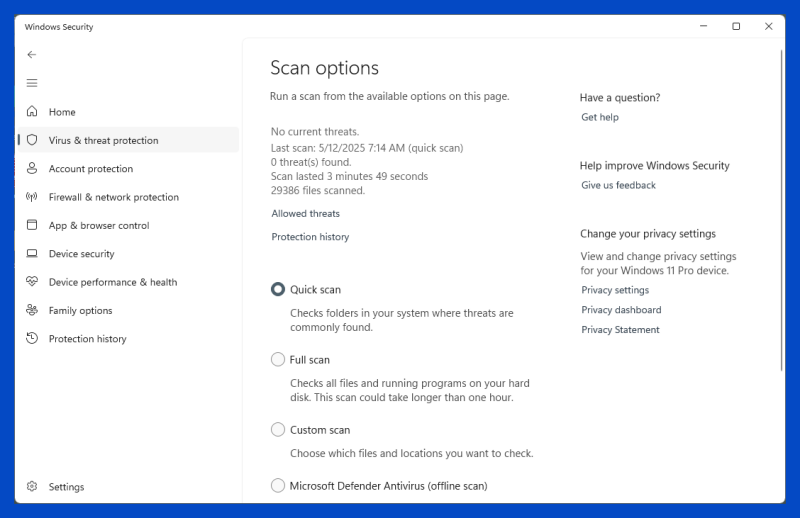Open the Allowed threats link
The width and height of the screenshot is (800, 518).
(x=306, y=214)
